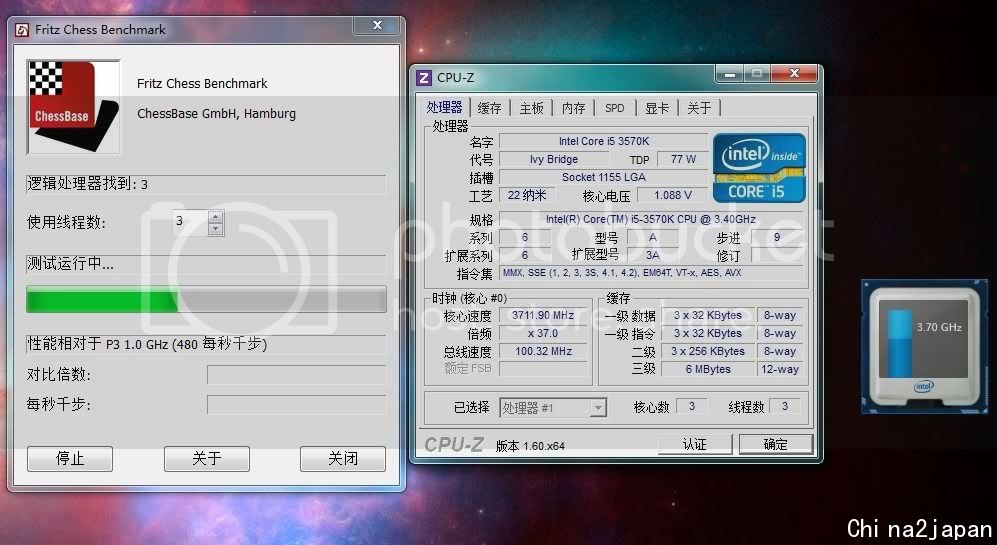
Task: Click the i5-3570K CPU @ 3.40GHz specification
Action: point(650,219)
